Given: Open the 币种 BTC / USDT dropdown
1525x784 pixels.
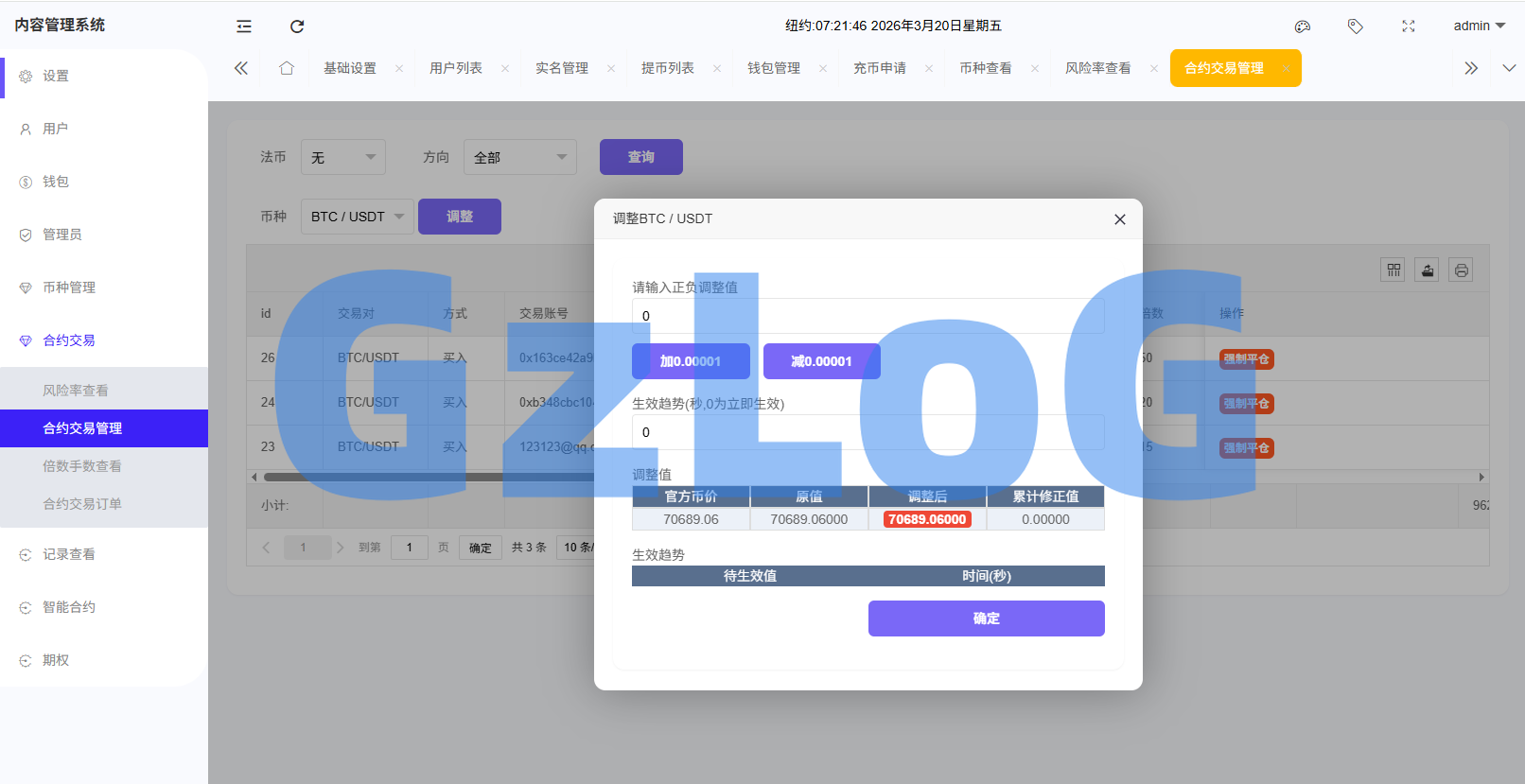Looking at the screenshot, I should tap(357, 217).
